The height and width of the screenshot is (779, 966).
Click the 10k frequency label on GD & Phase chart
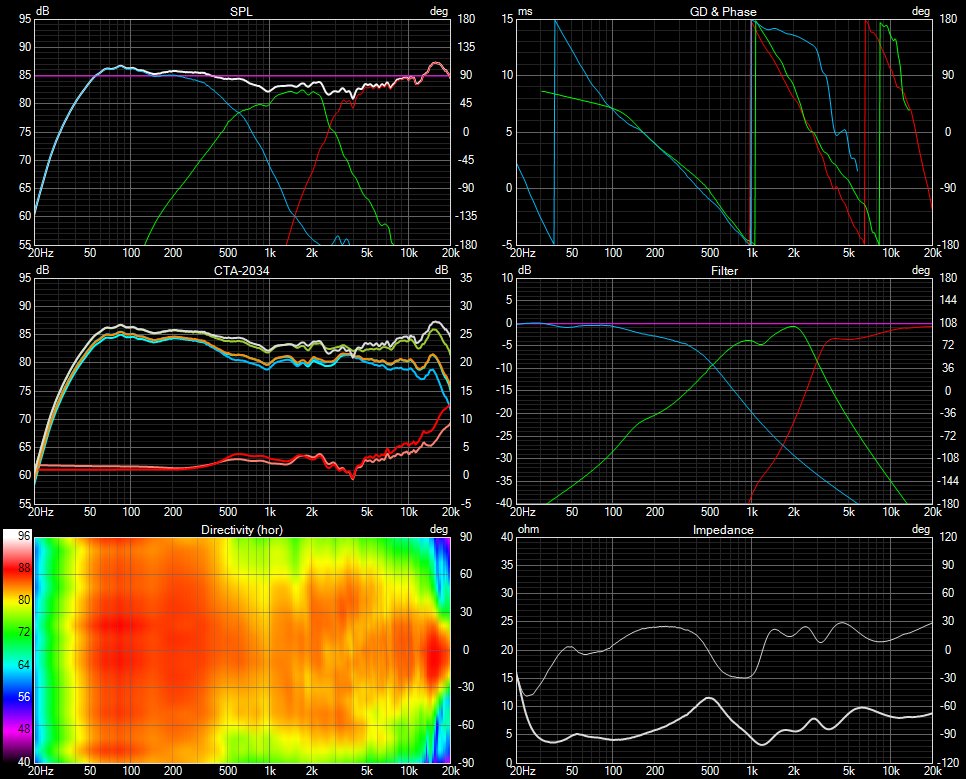[891, 253]
